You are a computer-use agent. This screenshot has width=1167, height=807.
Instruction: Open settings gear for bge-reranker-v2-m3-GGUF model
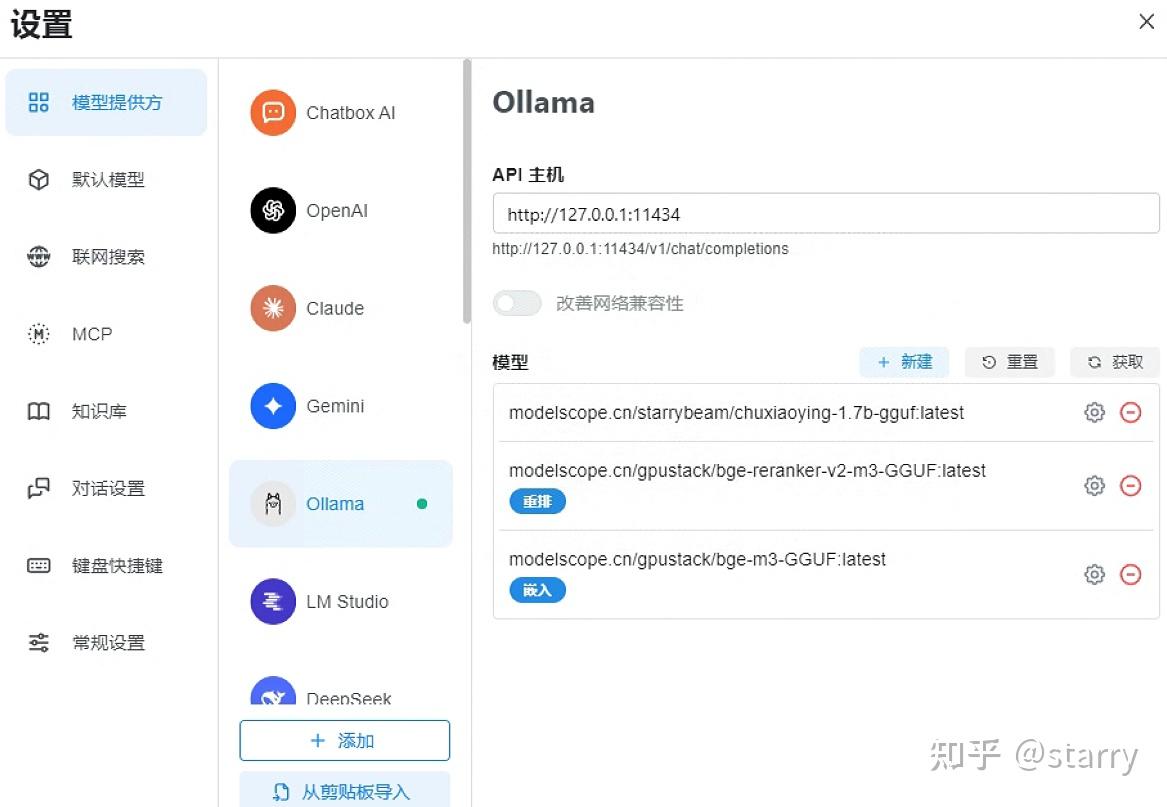[1094, 485]
